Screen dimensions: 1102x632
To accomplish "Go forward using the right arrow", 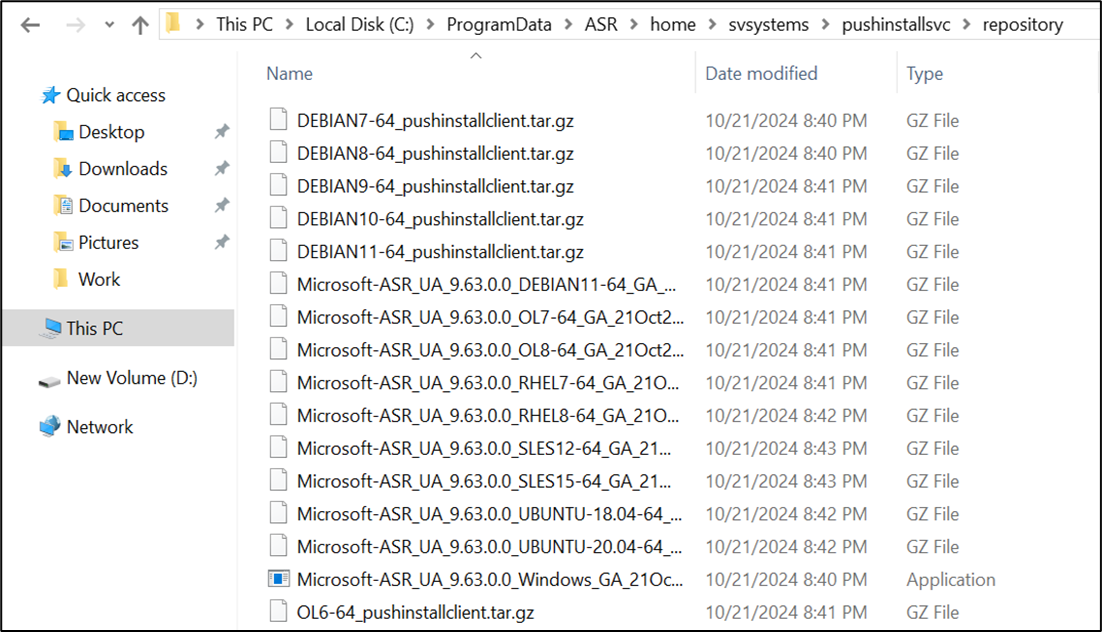I will pos(74,25).
